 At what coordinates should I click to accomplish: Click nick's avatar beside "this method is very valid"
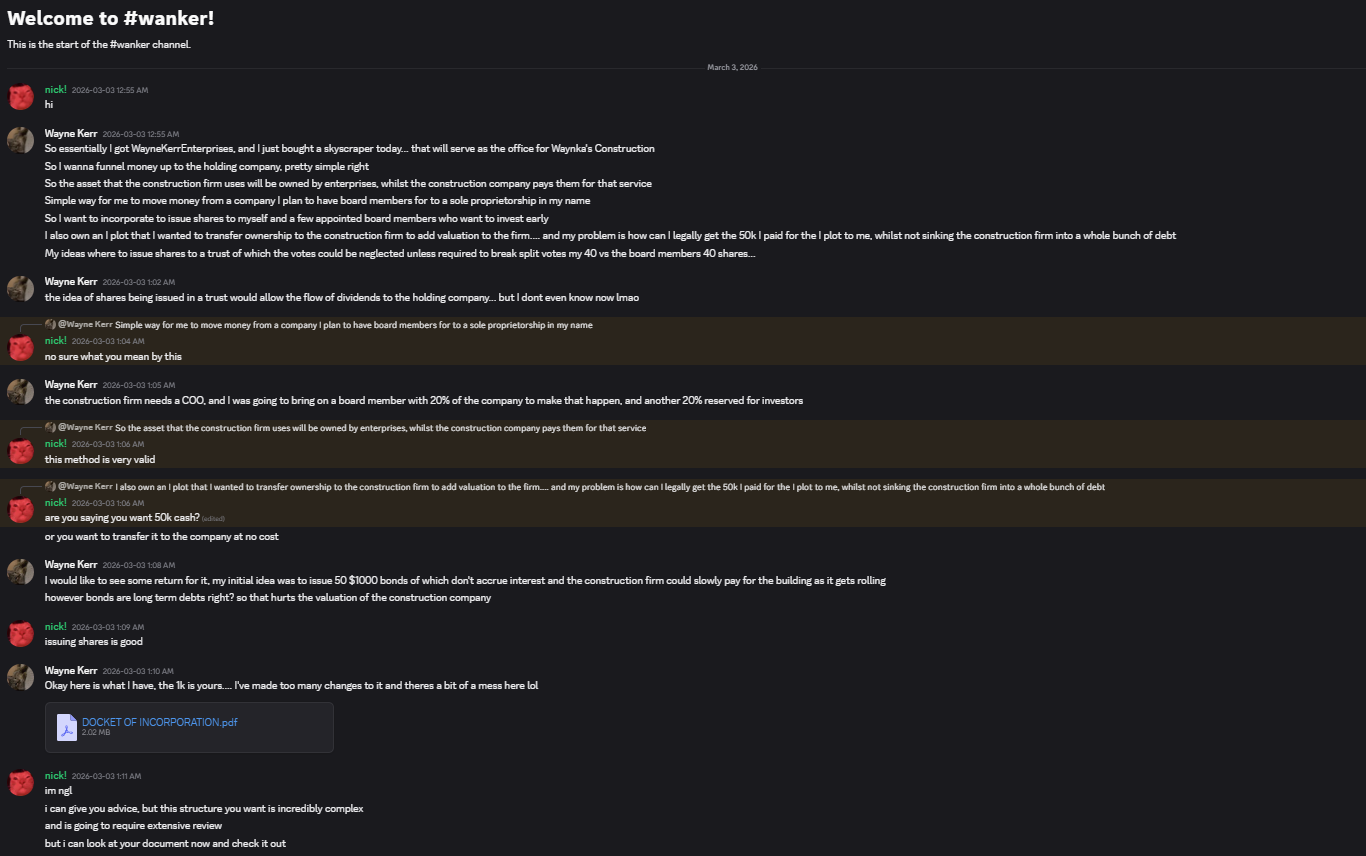[21, 451]
